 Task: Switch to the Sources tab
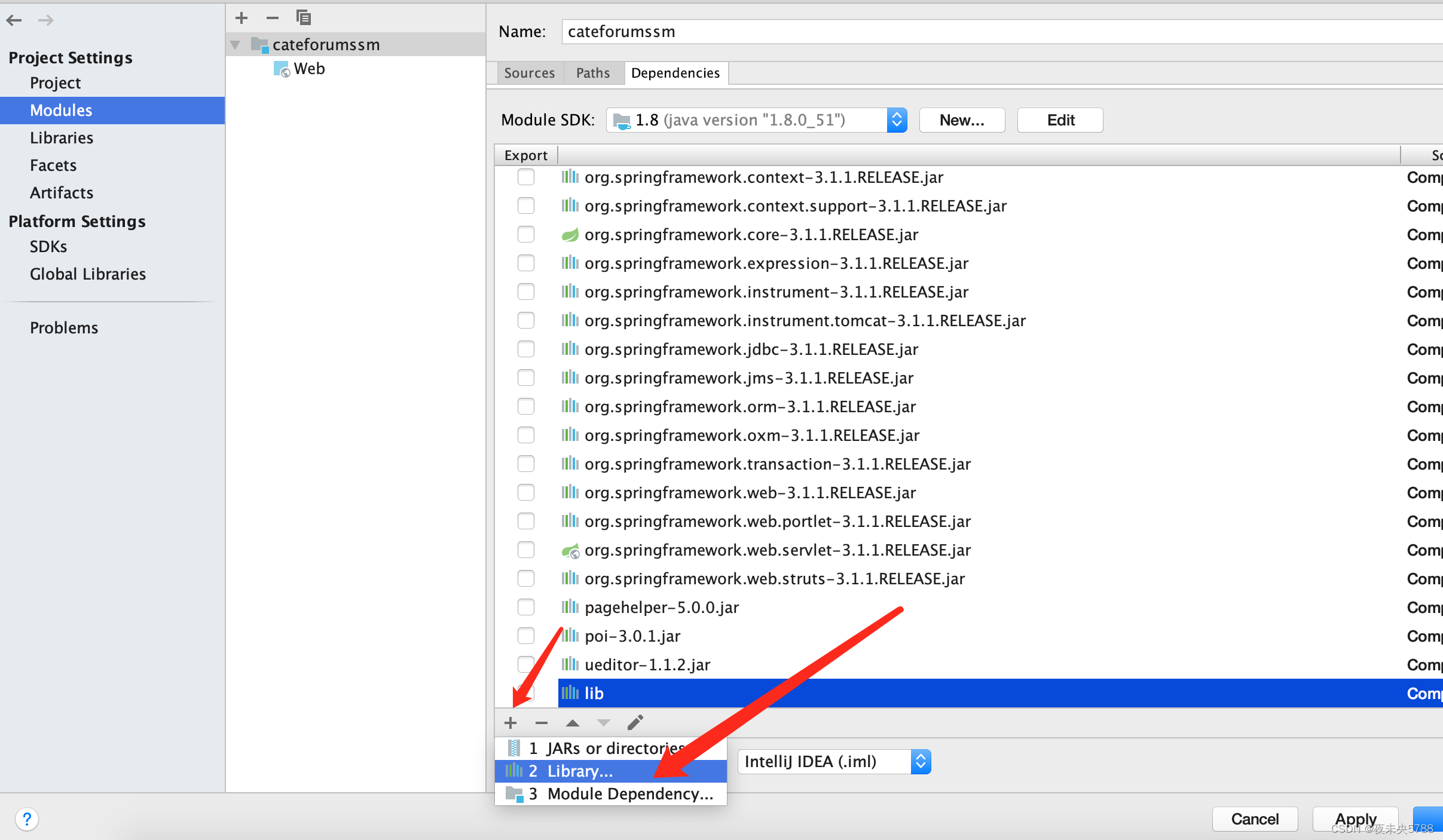pyautogui.click(x=529, y=73)
